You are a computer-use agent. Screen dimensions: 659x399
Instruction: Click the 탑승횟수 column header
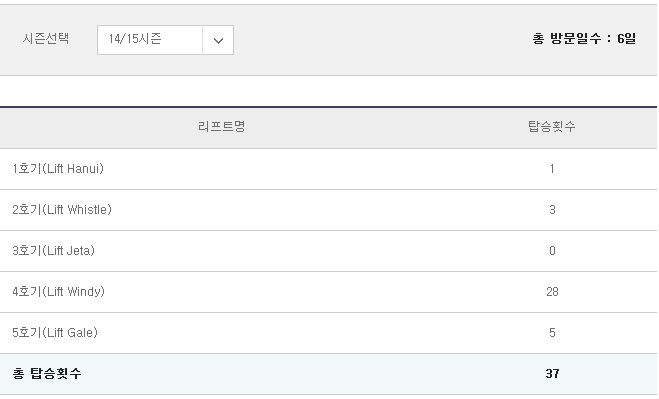pyautogui.click(x=552, y=126)
